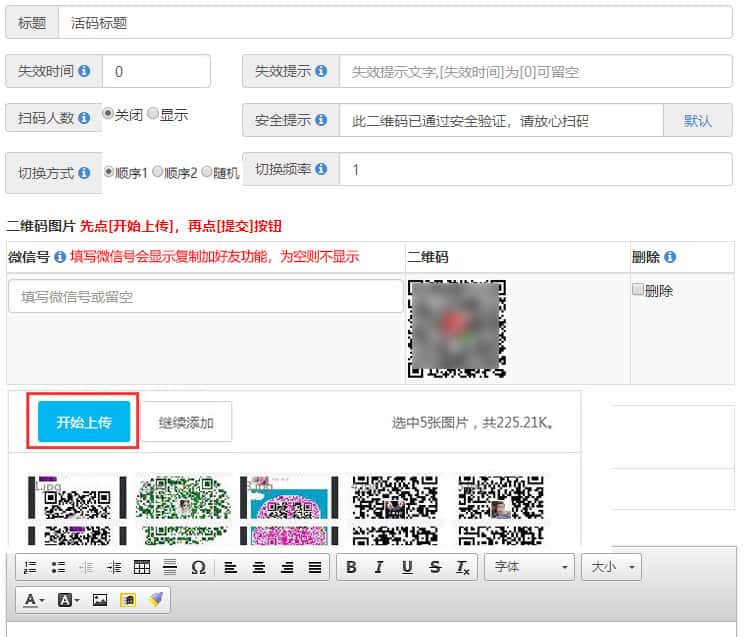Select the green QR code thumbnail

[183, 510]
